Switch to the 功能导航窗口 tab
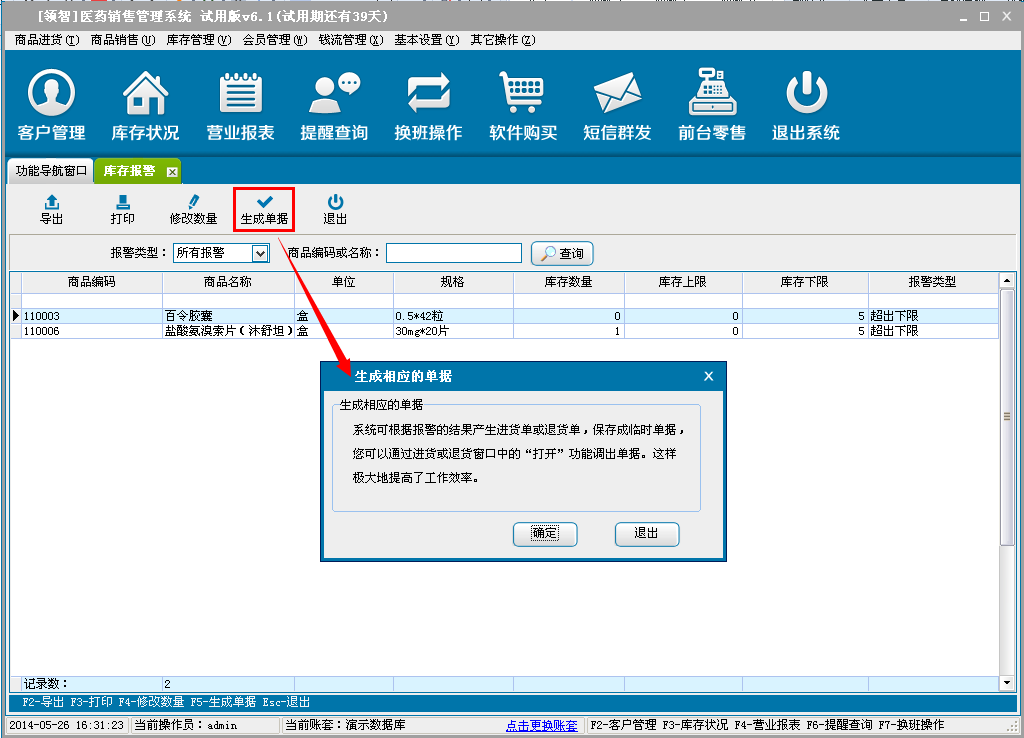This screenshot has width=1024, height=738. [51, 171]
